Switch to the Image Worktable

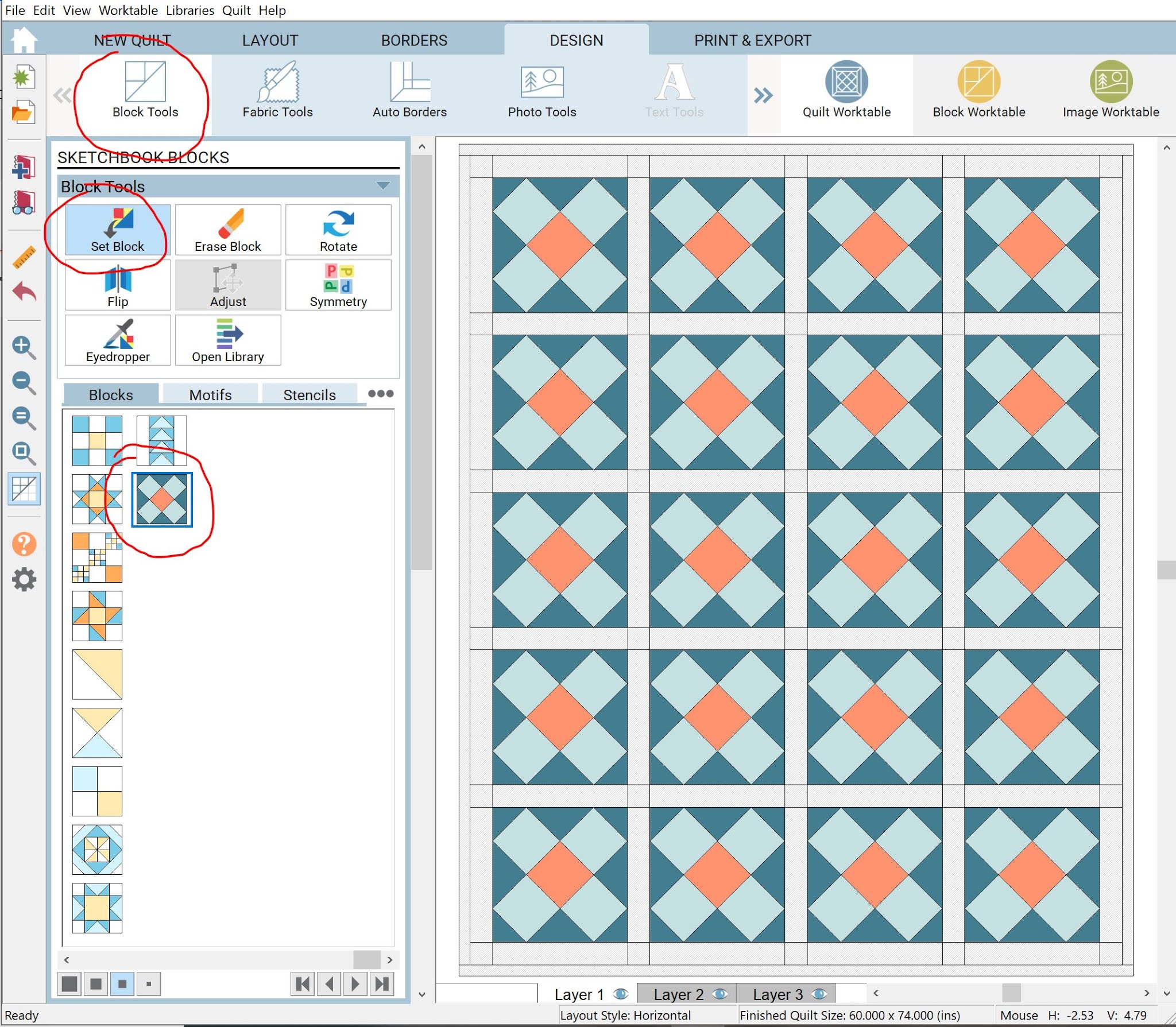click(x=1111, y=92)
